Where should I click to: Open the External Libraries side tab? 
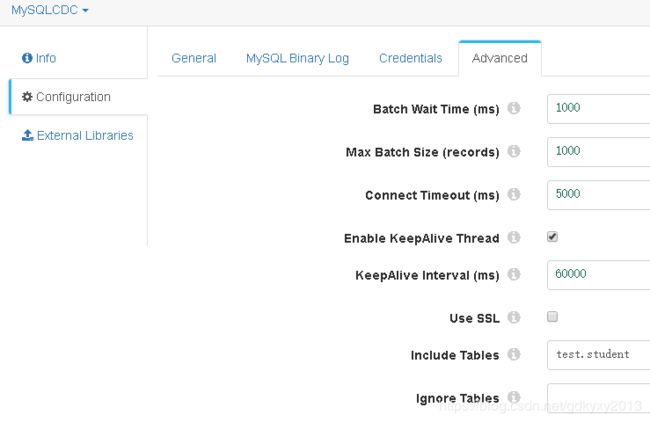78,136
